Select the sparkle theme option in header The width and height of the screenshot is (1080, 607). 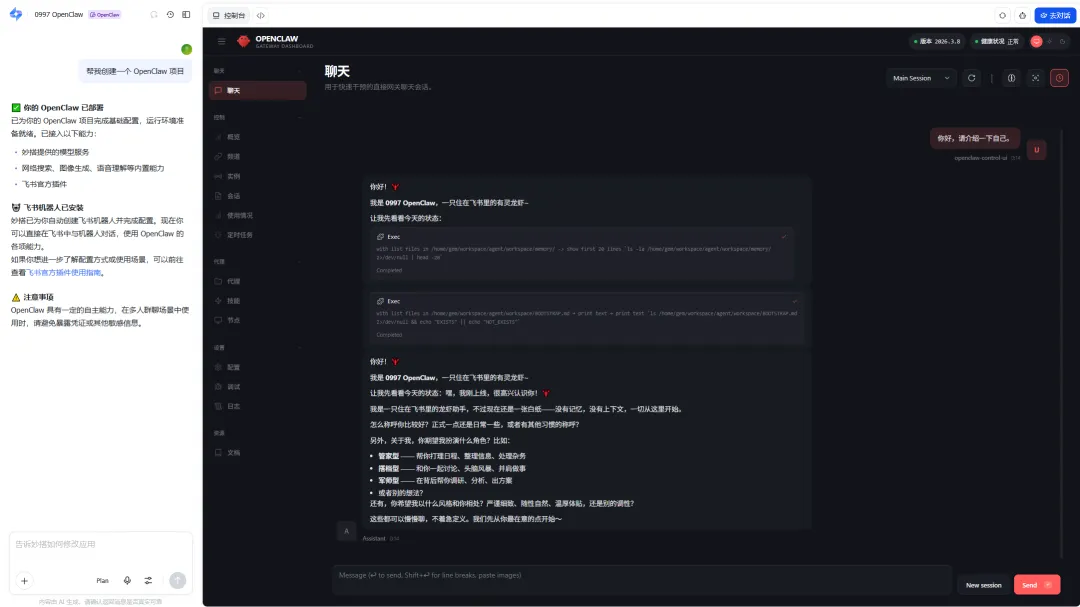pyautogui.click(x=1050, y=41)
